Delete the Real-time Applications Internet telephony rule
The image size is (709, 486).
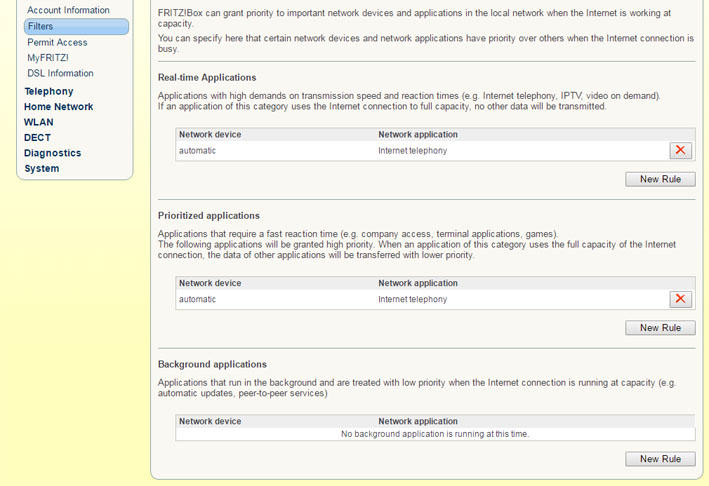tap(681, 150)
